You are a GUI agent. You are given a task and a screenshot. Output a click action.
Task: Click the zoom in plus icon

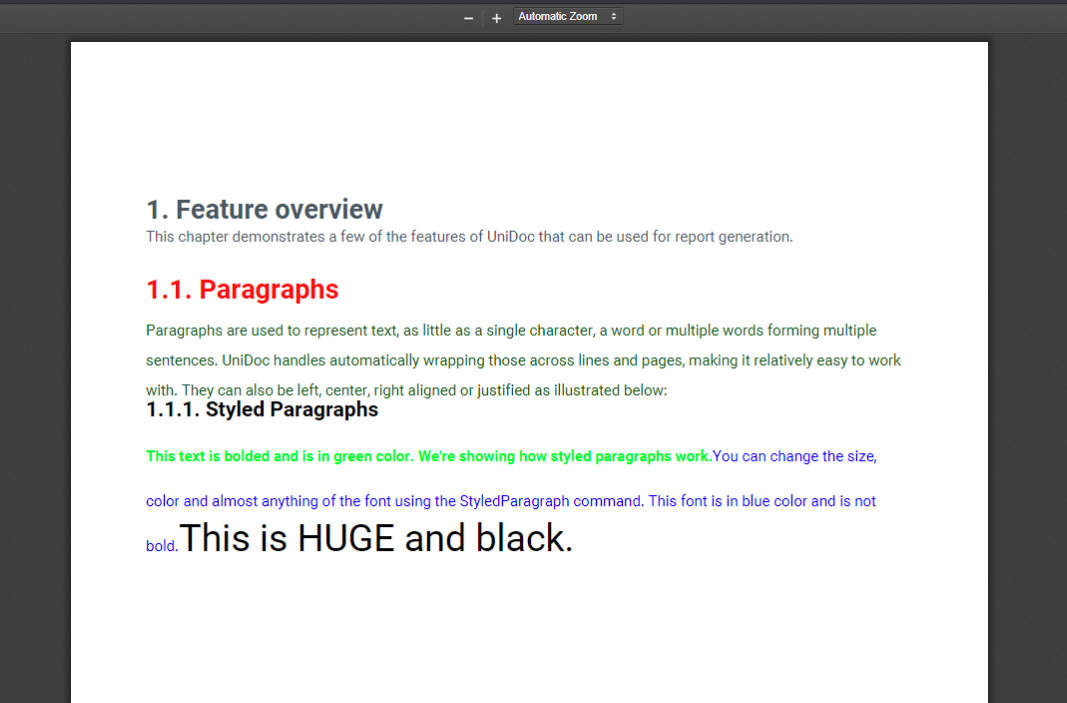(x=495, y=17)
